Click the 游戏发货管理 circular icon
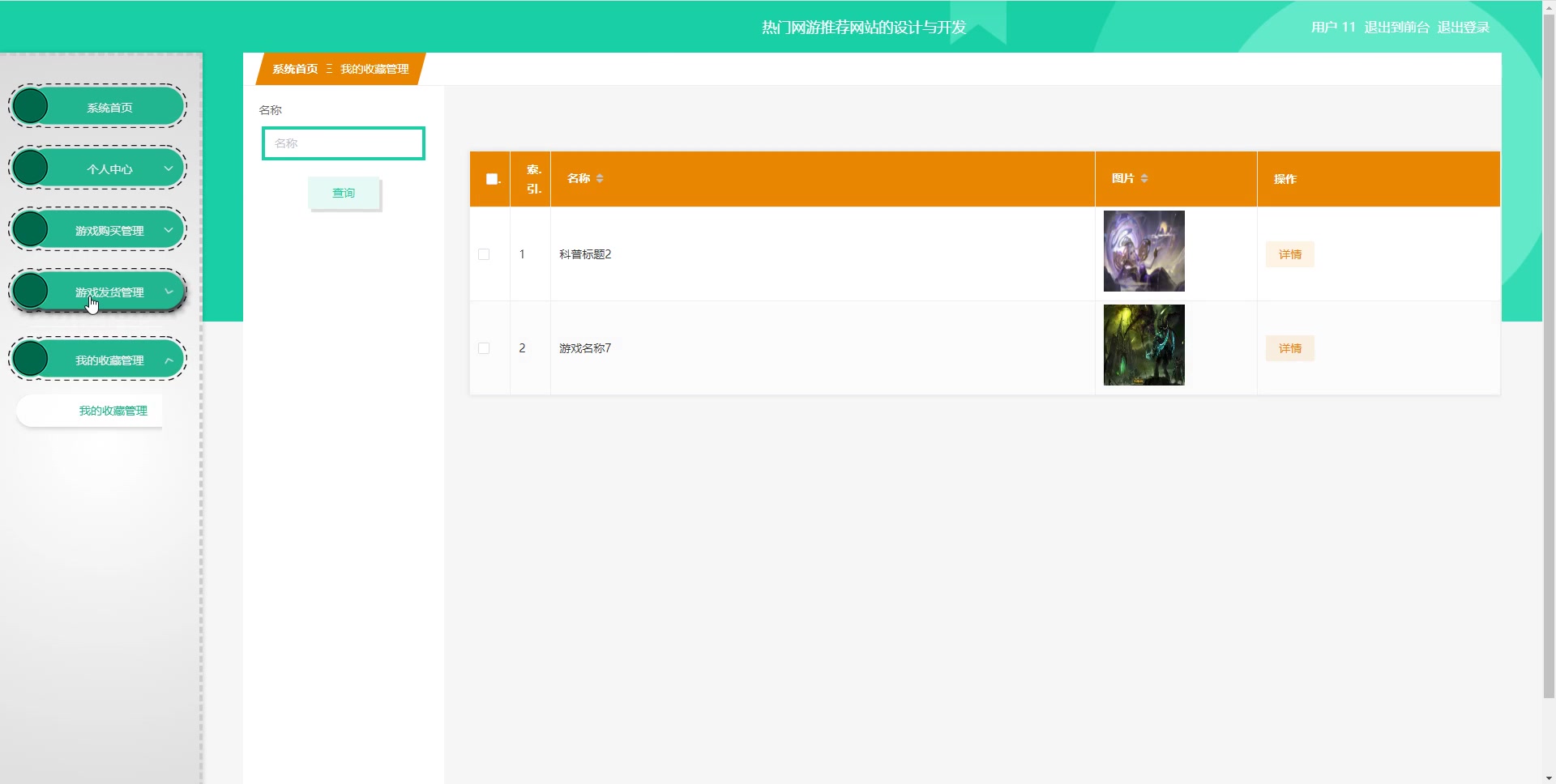 coord(32,290)
